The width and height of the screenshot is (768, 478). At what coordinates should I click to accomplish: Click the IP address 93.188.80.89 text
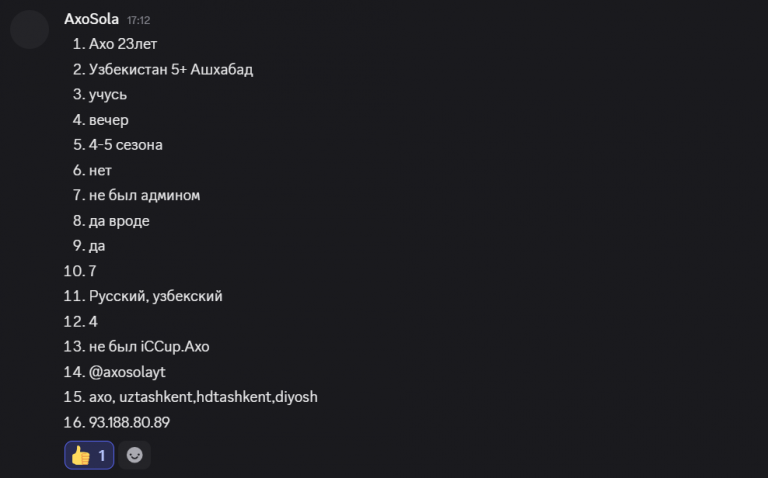point(129,422)
